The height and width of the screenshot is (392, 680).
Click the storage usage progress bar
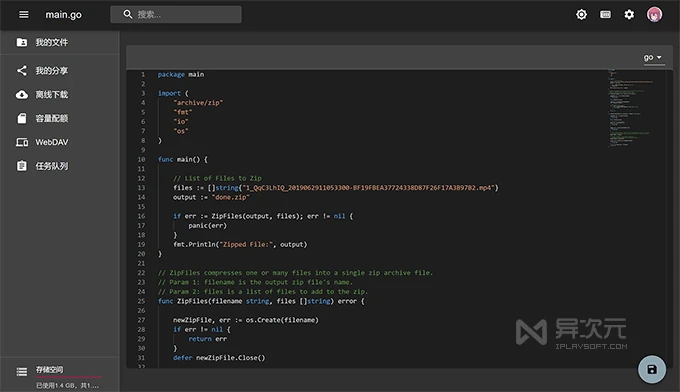pos(69,377)
